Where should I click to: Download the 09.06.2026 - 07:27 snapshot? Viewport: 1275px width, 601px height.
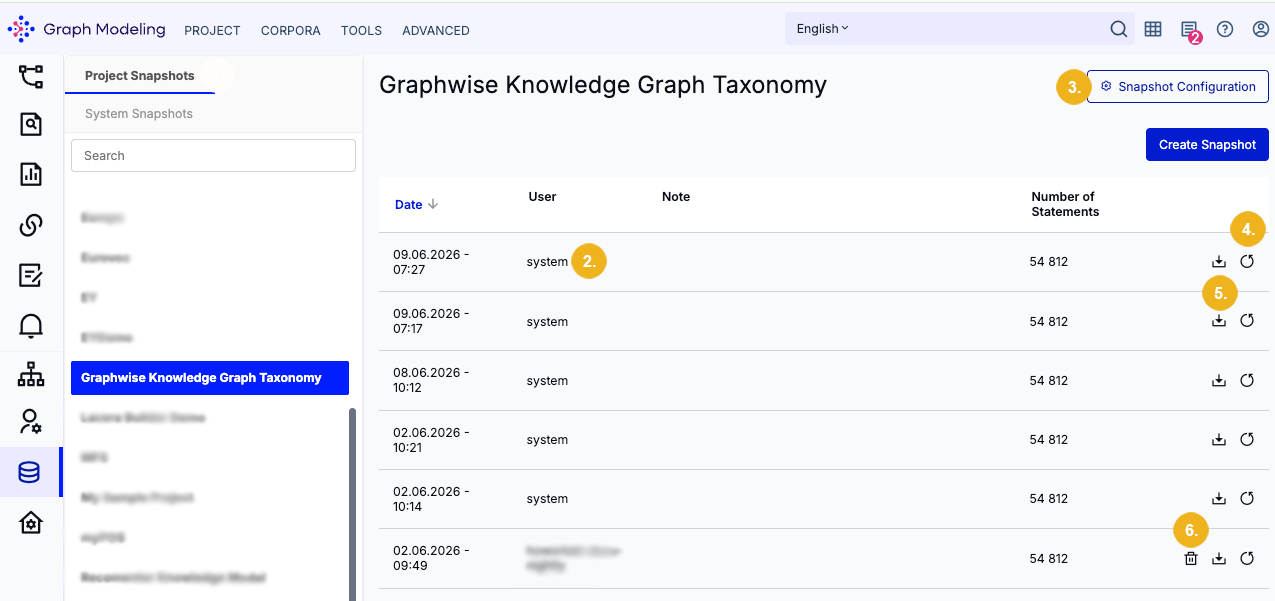(1218, 262)
